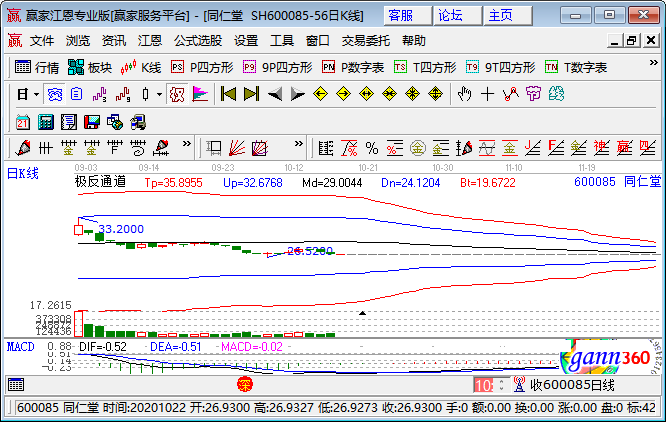Click the 论坛 button in title bar
Viewport: 666px width, 422px height.
[x=457, y=16]
